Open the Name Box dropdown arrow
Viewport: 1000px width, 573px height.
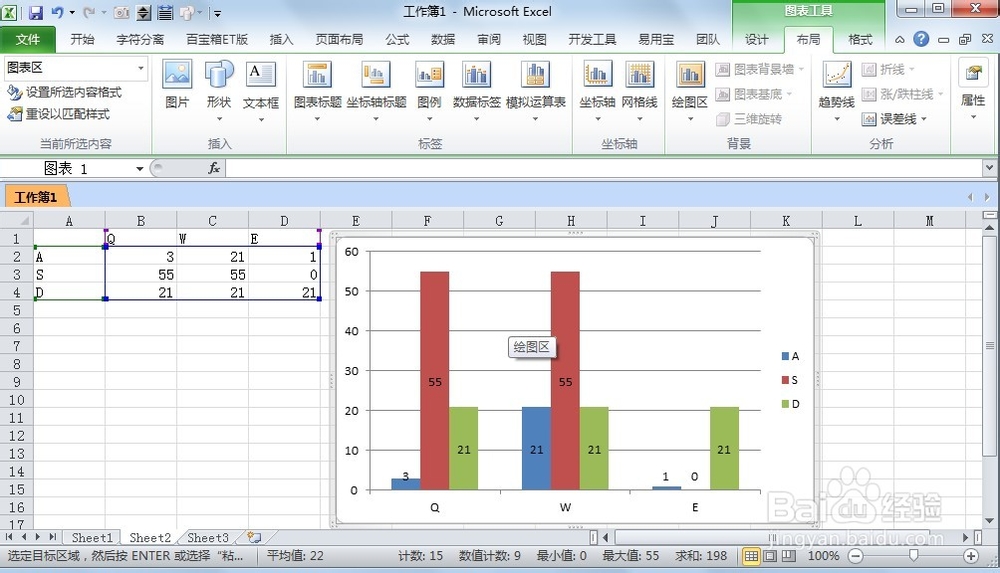pyautogui.click(x=140, y=168)
